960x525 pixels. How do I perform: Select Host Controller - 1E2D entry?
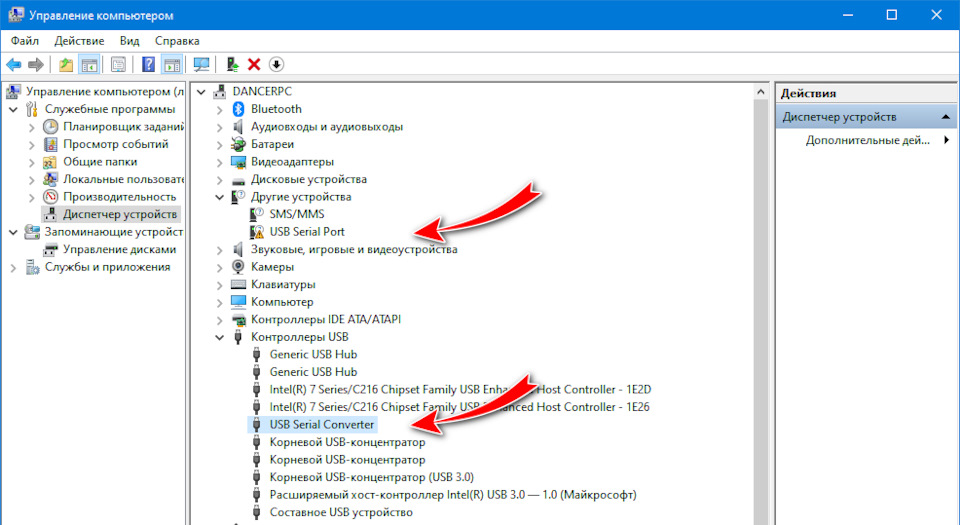tap(460, 390)
